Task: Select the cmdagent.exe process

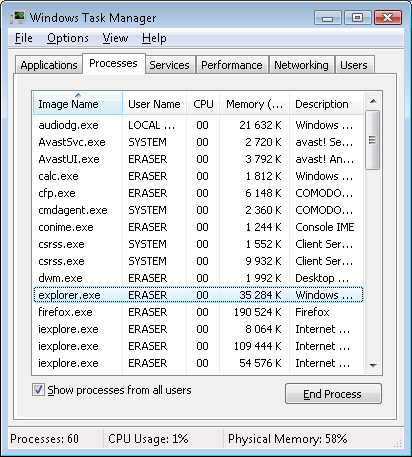Action: click(198, 210)
